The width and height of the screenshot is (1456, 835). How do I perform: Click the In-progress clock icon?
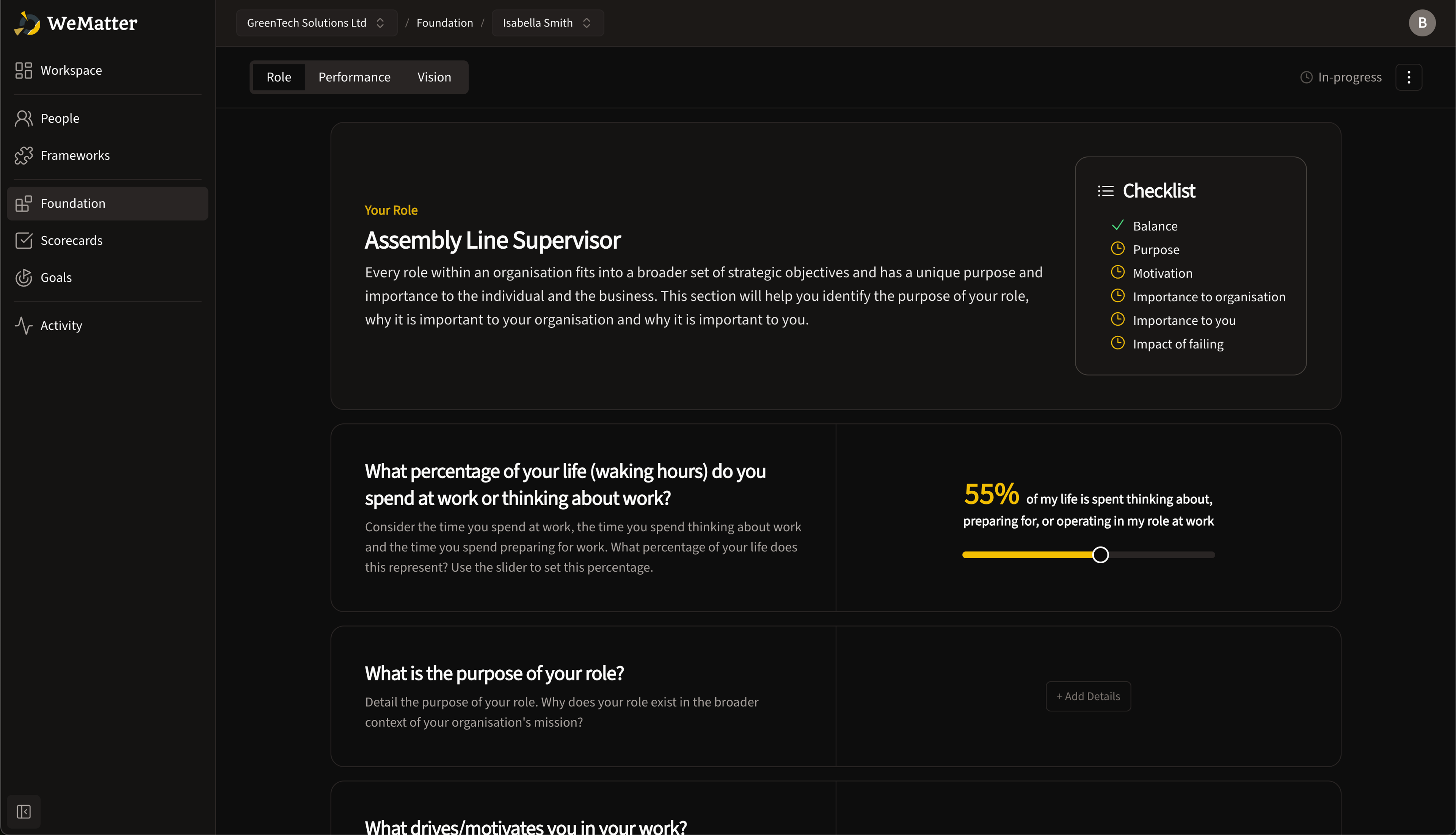1306,77
